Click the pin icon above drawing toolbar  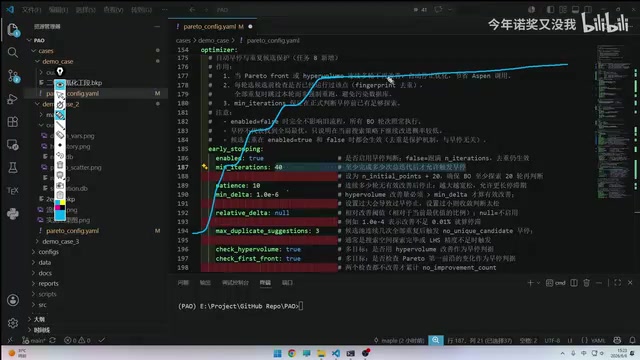click(x=60, y=71)
